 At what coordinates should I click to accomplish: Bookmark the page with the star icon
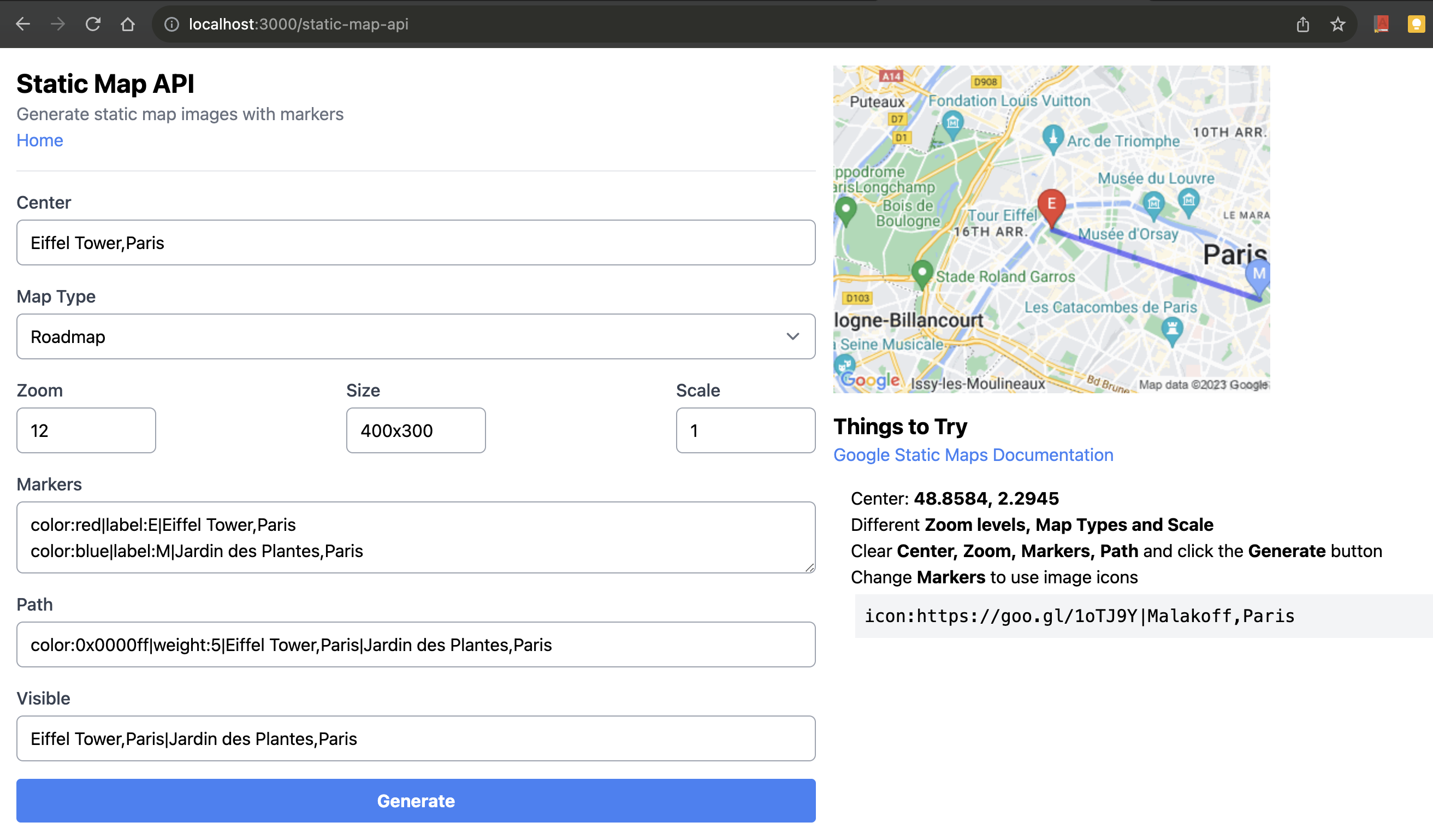1337,24
